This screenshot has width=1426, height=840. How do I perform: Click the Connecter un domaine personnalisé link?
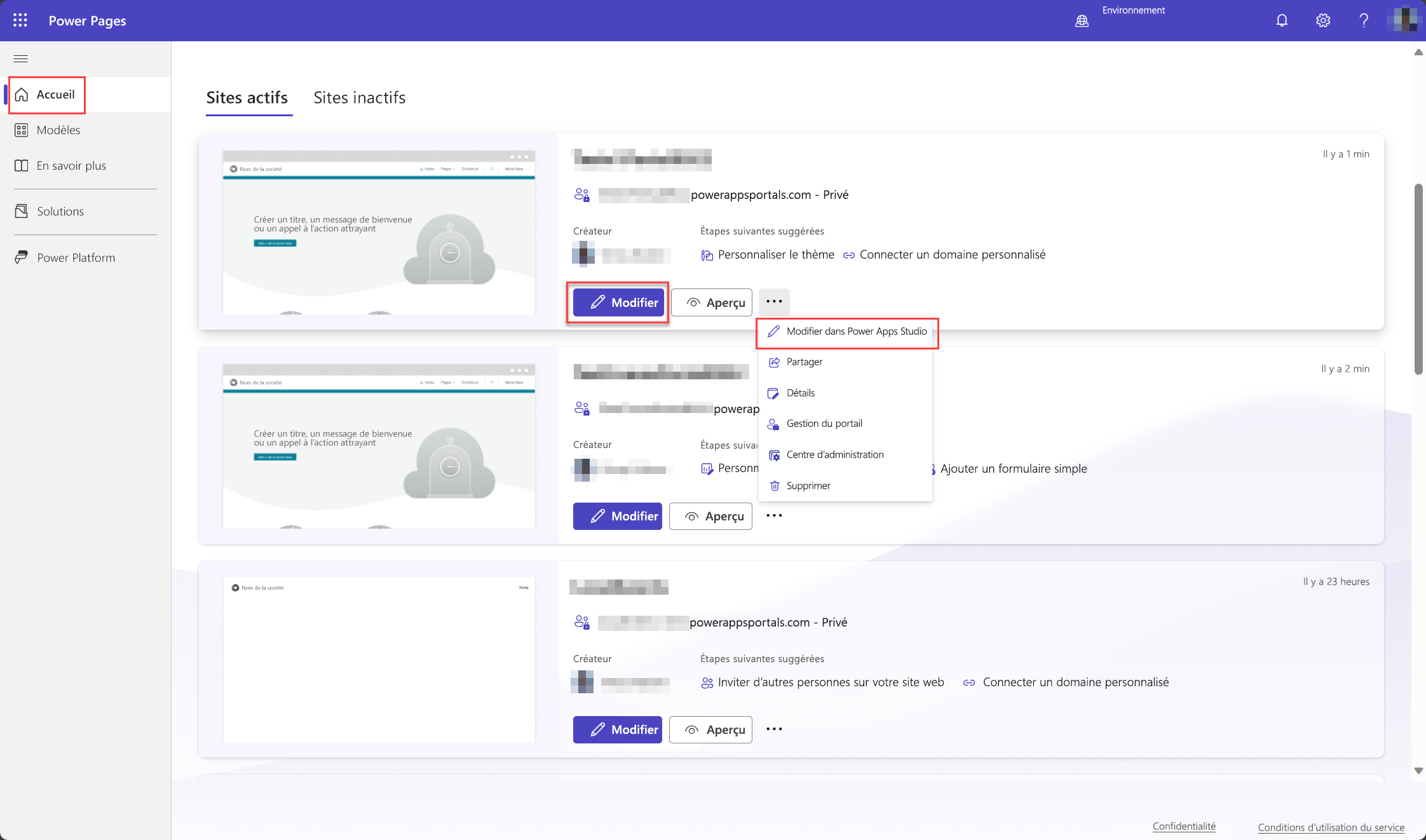click(951, 254)
